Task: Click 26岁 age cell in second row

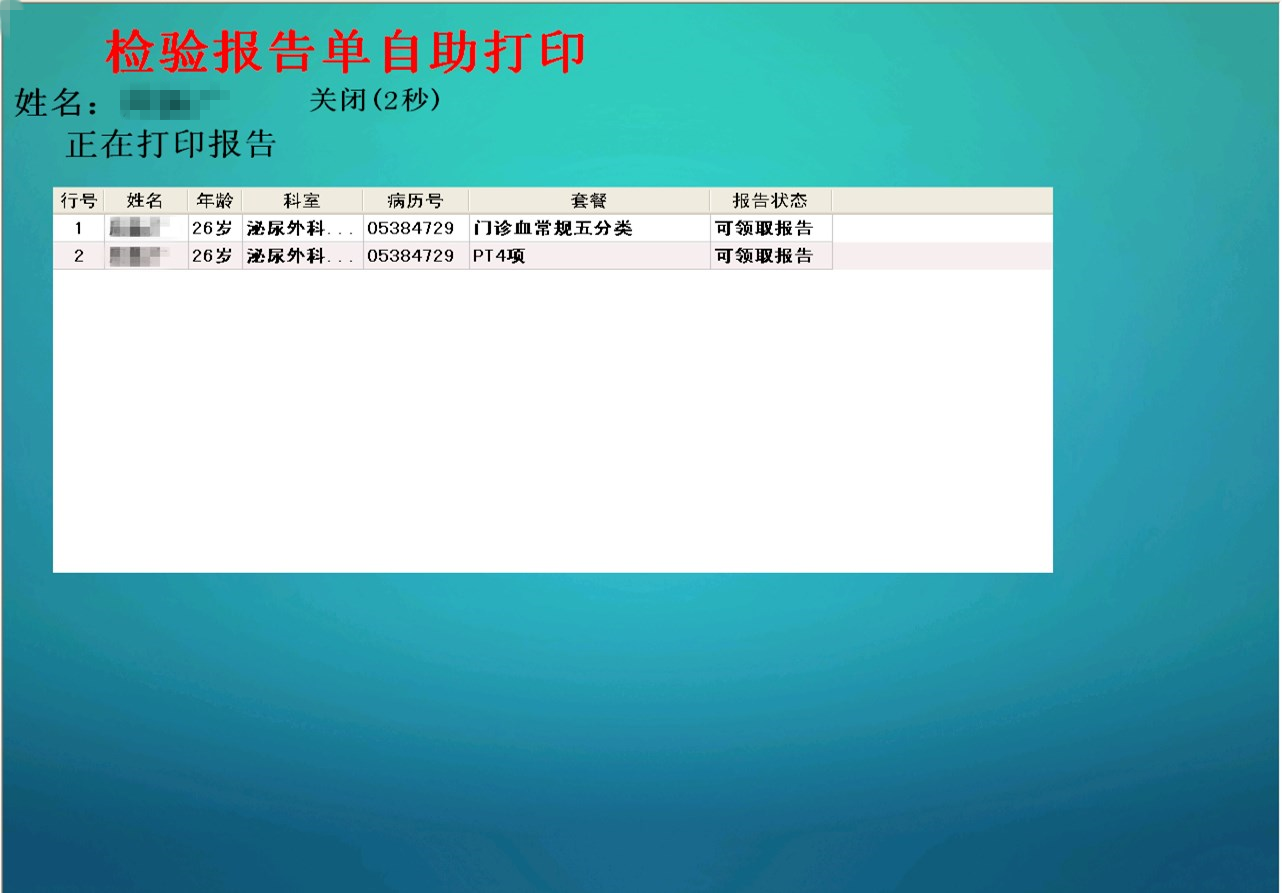Action: [x=211, y=256]
